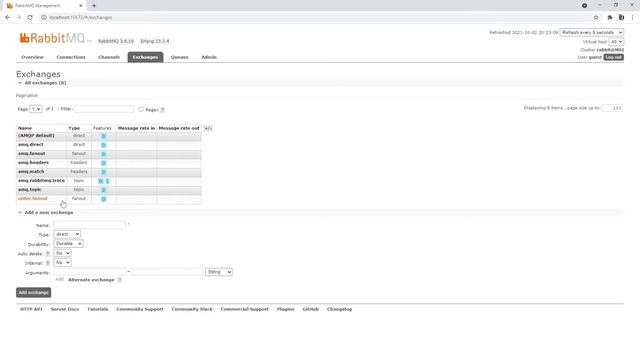Click the +/- column chooser button
Screen dimensions: 640x360
pos(208,128)
